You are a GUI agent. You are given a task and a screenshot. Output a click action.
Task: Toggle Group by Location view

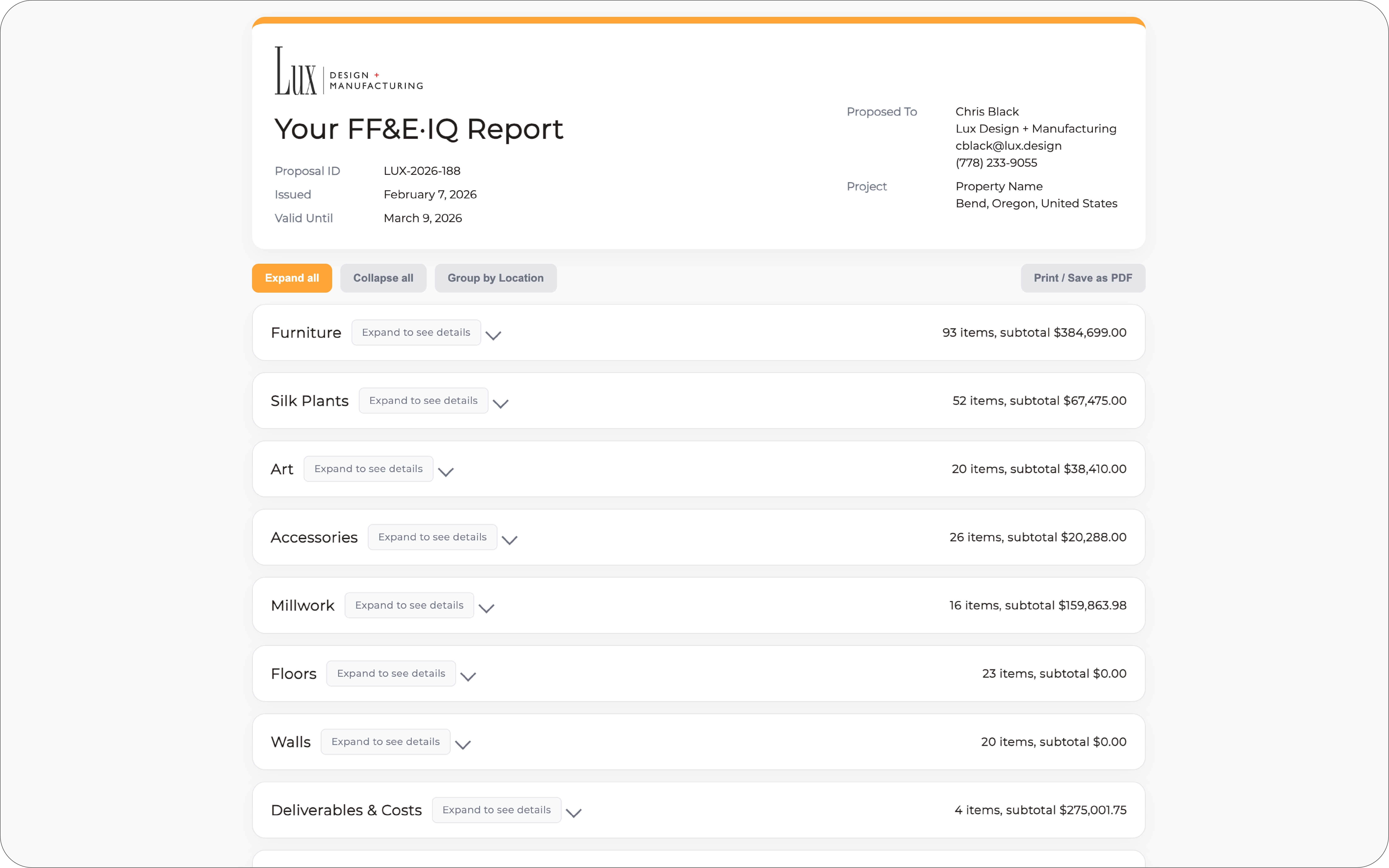click(495, 278)
